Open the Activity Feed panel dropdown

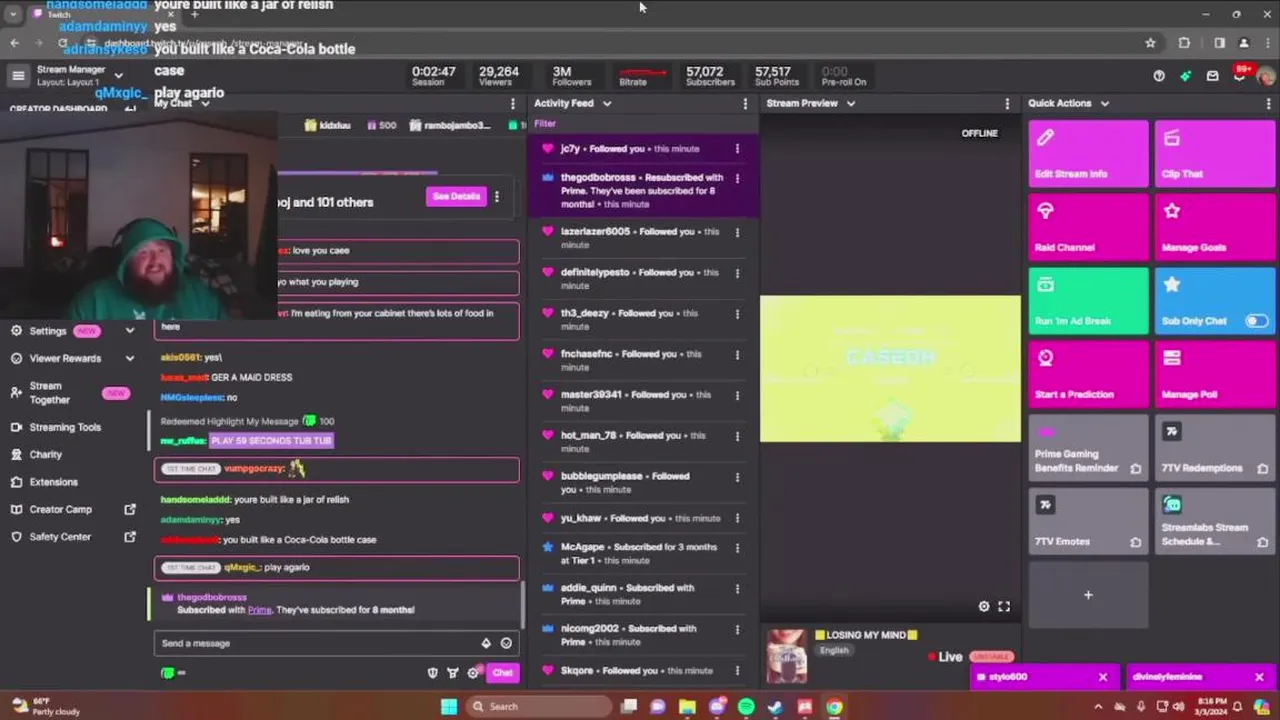coord(606,104)
